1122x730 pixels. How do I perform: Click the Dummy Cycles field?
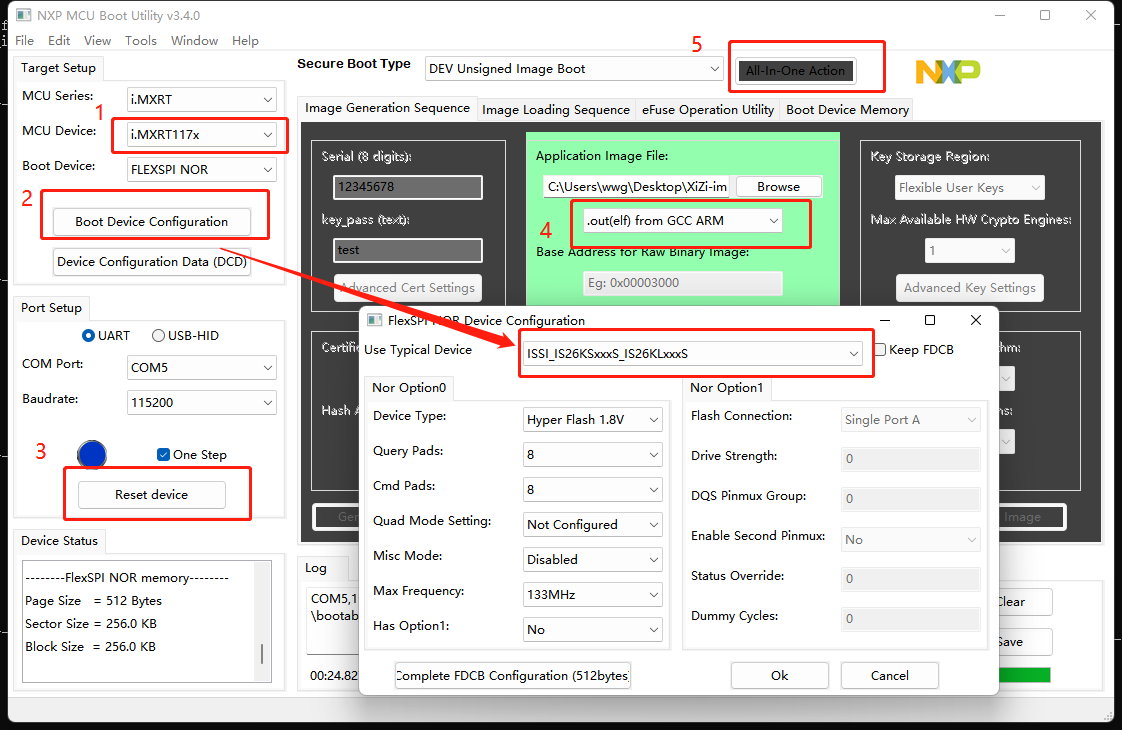coord(910,619)
